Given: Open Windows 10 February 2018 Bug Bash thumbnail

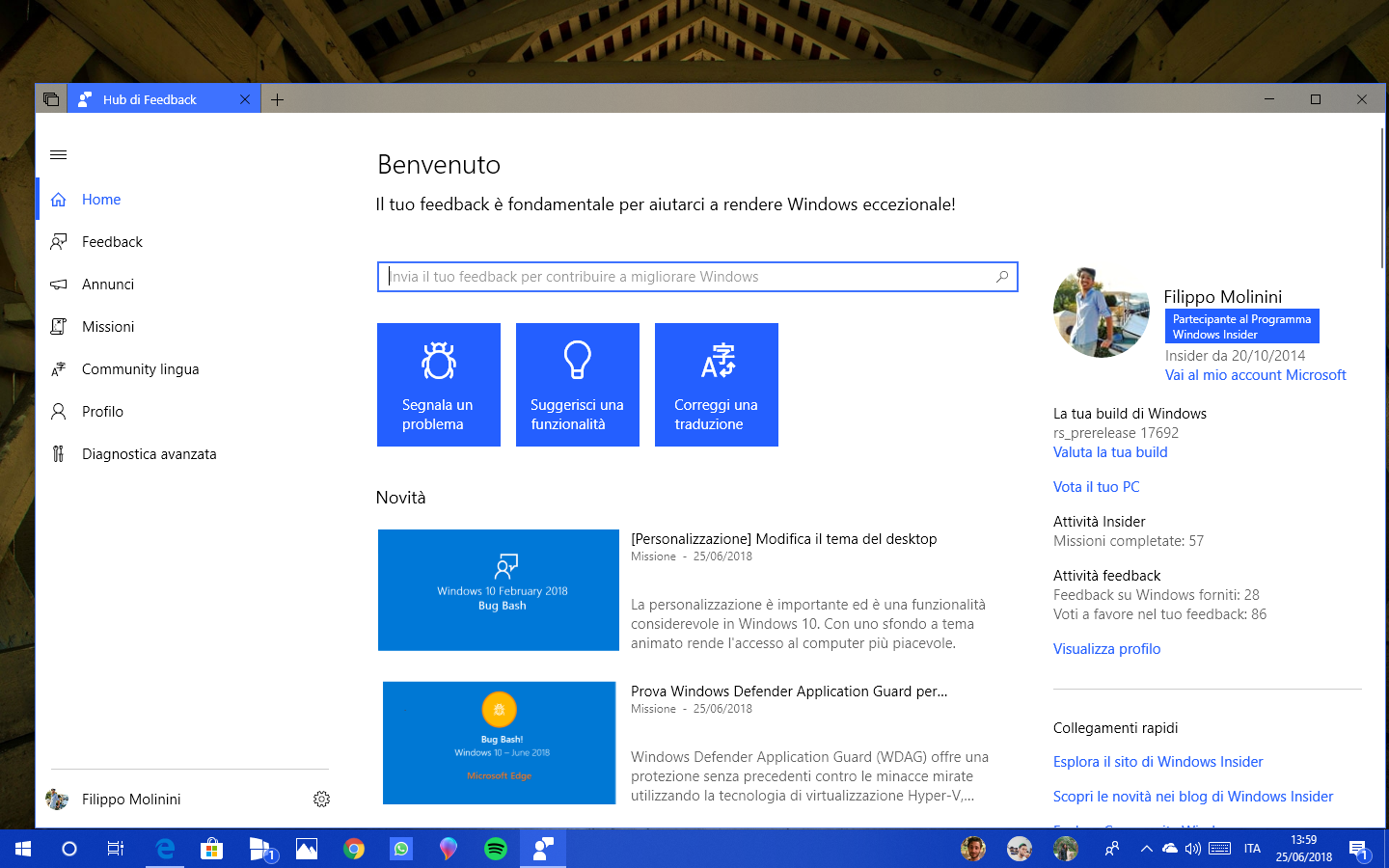Looking at the screenshot, I should [x=499, y=590].
